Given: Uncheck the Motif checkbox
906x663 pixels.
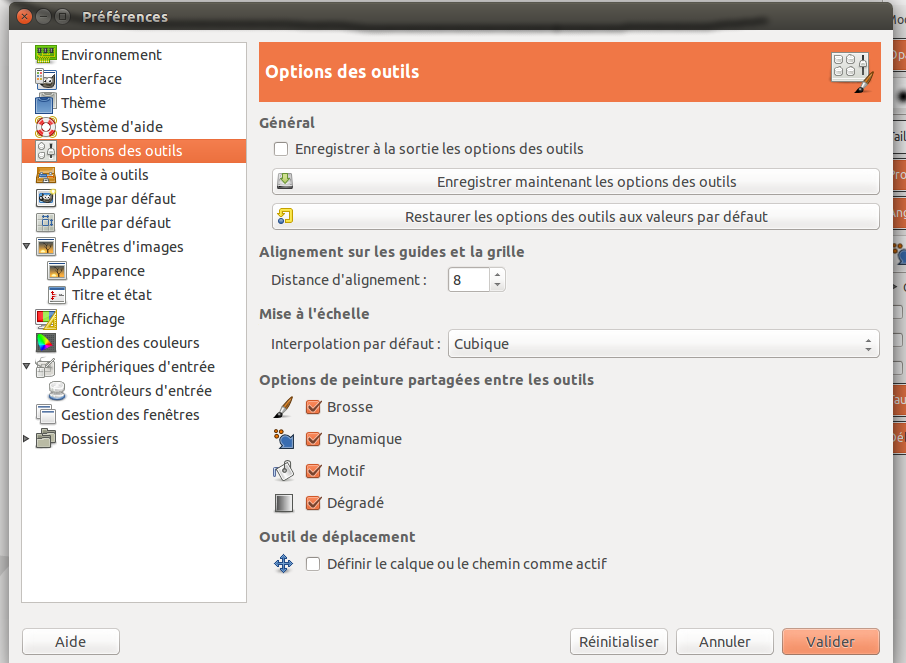Looking at the screenshot, I should tap(313, 471).
